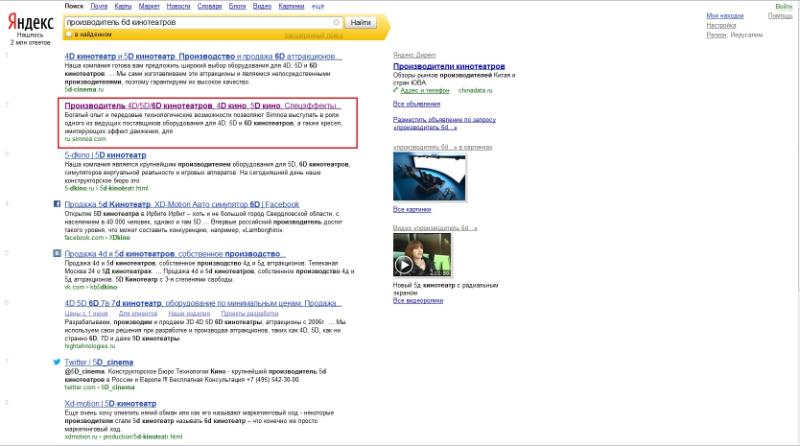This screenshot has width=800, height=446.
Task: Open the 'Все картинки' link
Action: click(x=412, y=210)
